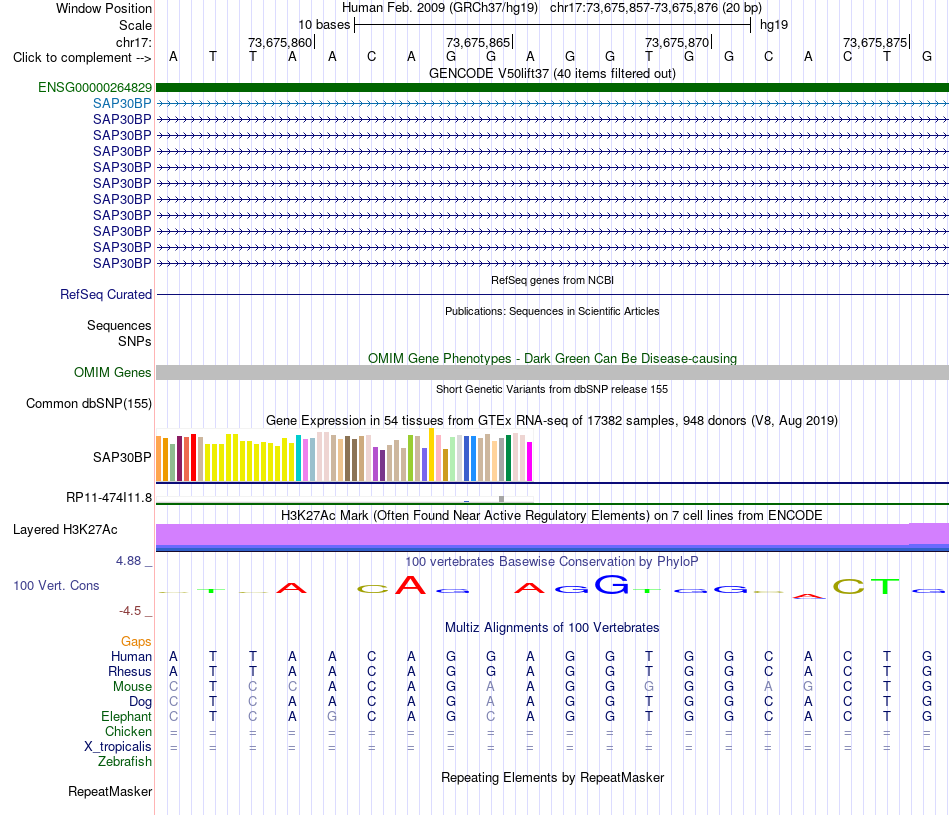Select the Mouse alignment row label
950x815 pixels.
(x=132, y=687)
